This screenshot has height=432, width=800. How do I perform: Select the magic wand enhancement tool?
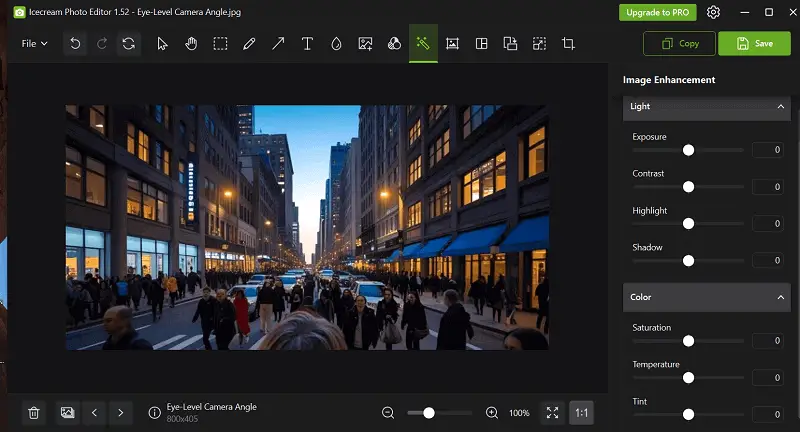(423, 44)
